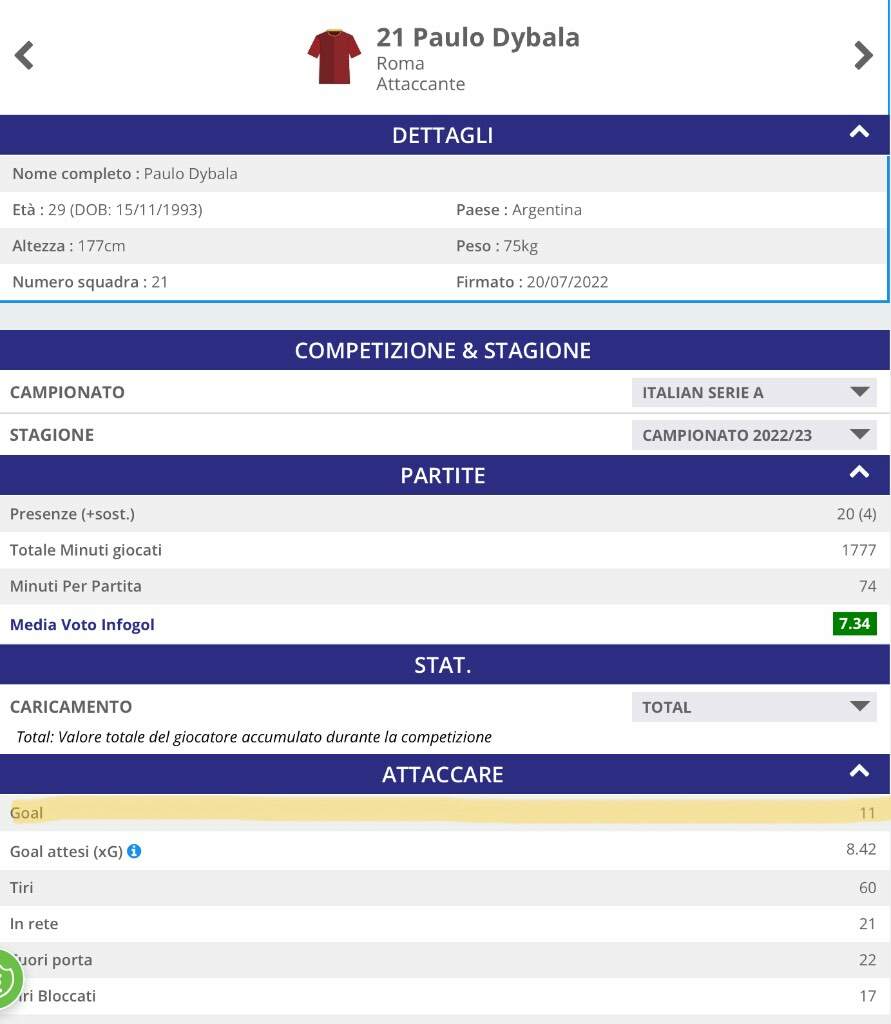Viewport: 891px width, 1024px height.
Task: Collapse the DETTAGLI section chevron
Action: [859, 133]
